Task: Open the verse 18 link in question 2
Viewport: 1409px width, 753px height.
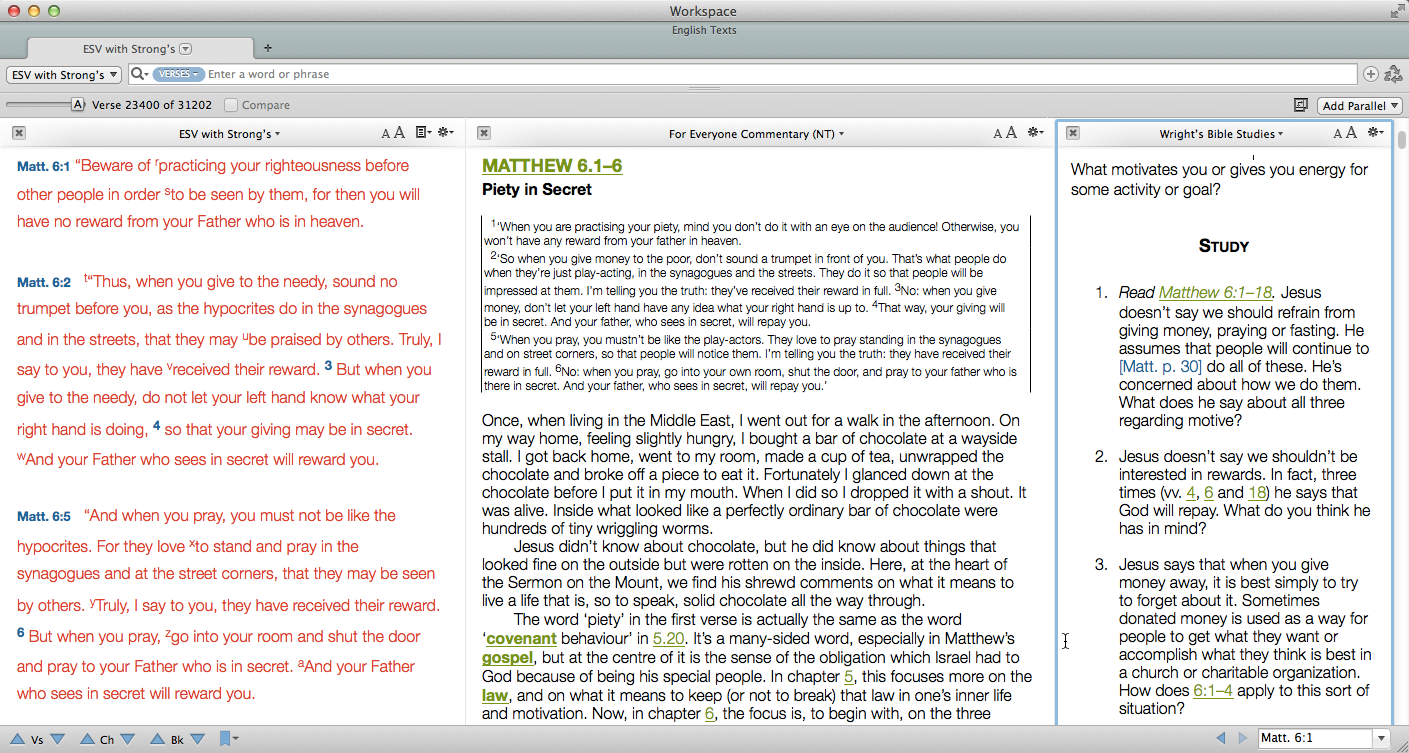Action: coord(1257,493)
